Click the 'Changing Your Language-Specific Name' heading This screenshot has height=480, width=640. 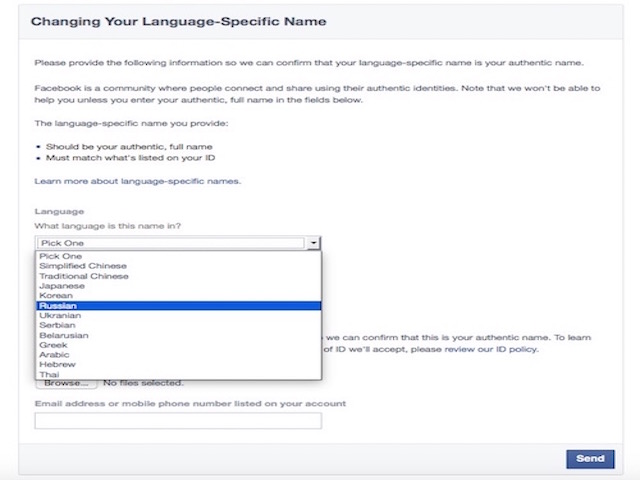point(179,22)
